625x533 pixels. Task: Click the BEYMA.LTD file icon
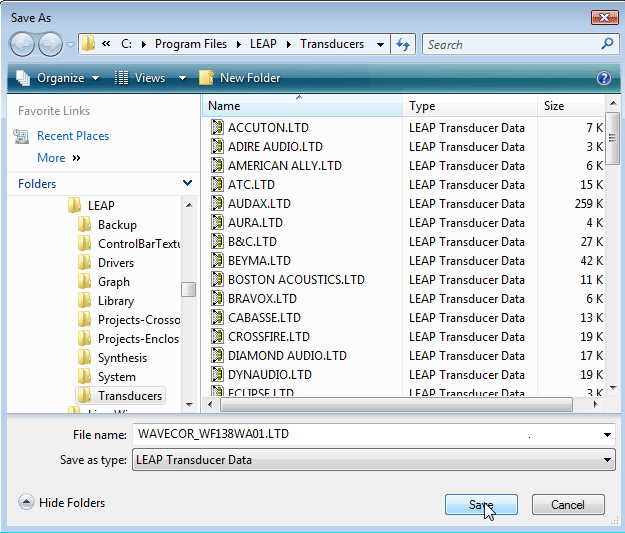coord(217,260)
